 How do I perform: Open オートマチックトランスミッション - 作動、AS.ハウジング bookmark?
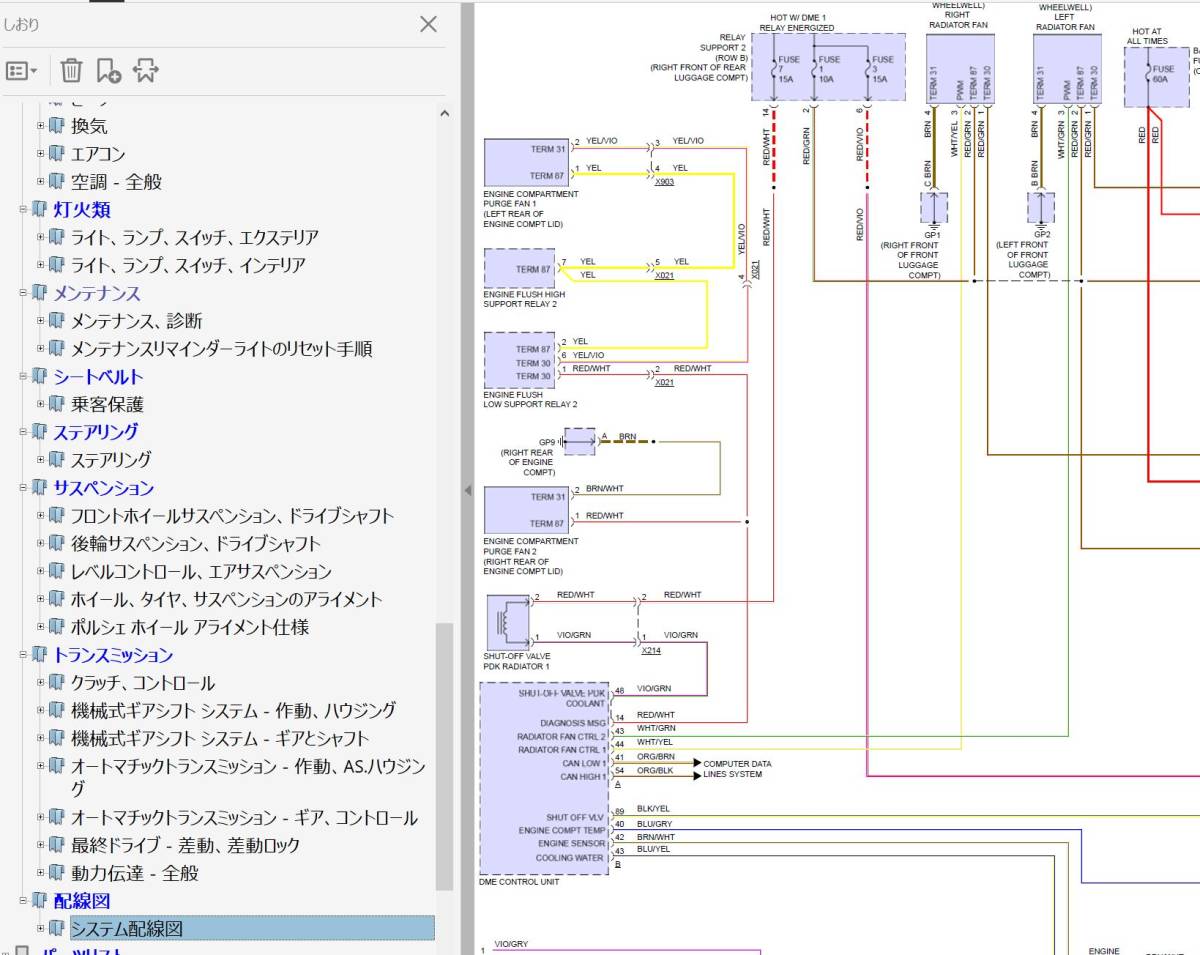(x=248, y=777)
